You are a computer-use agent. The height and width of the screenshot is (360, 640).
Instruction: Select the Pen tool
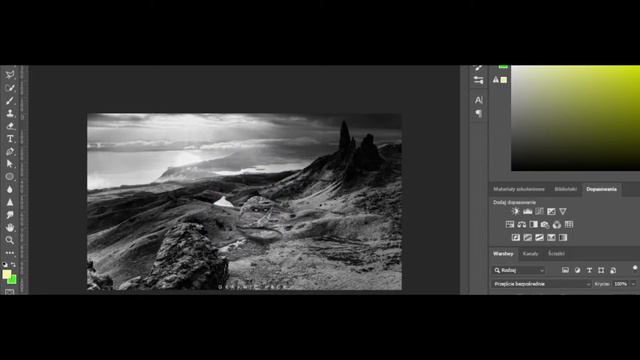click(x=10, y=151)
